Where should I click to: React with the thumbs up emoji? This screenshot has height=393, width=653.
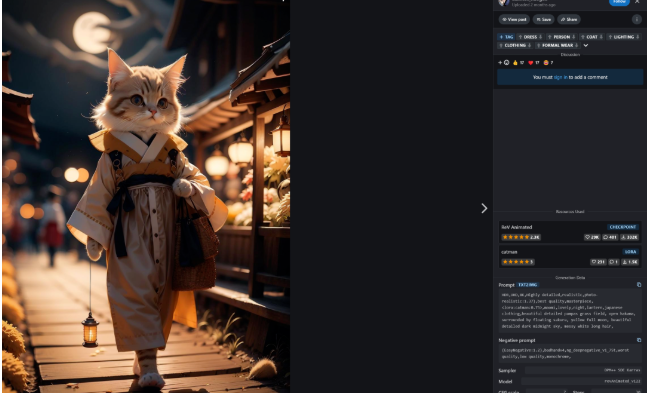click(x=518, y=62)
